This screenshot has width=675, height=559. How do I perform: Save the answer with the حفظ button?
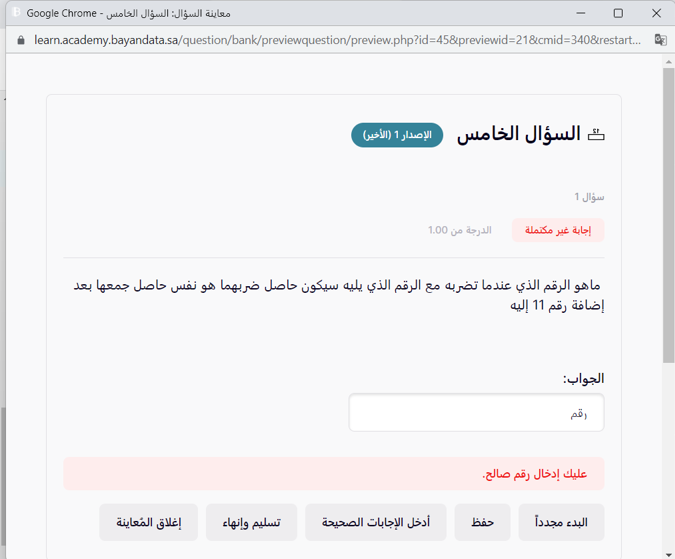pos(482,522)
